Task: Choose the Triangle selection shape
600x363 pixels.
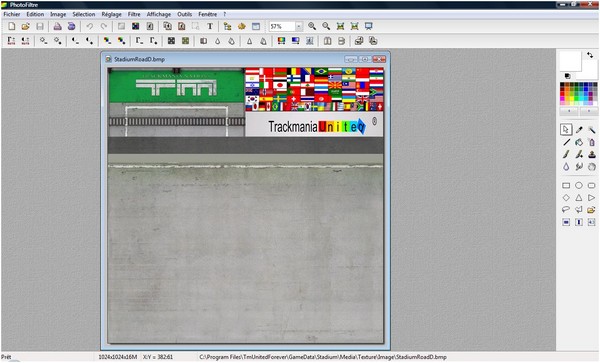Action: 579,198
